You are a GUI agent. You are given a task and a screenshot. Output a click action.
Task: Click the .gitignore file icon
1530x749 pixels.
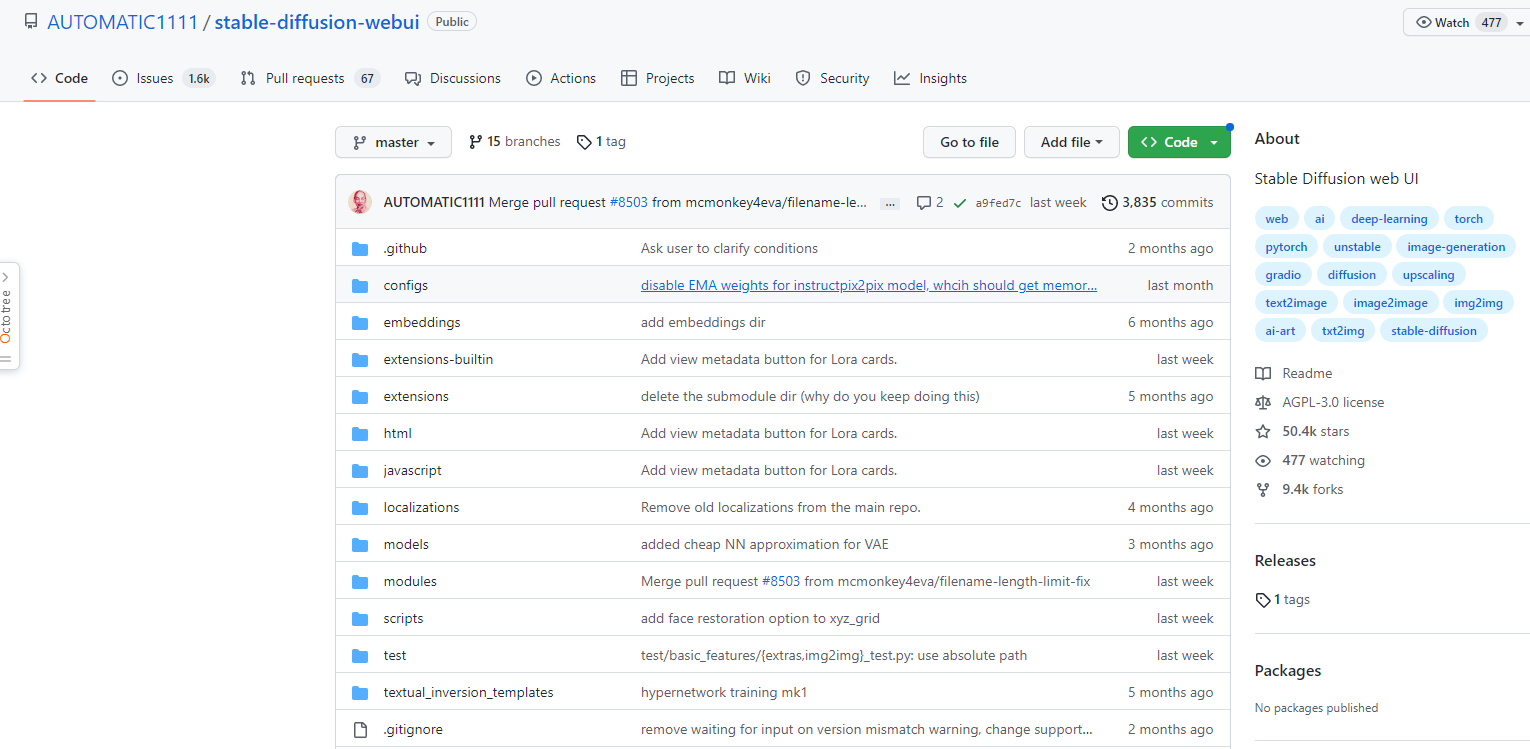pyautogui.click(x=360, y=730)
